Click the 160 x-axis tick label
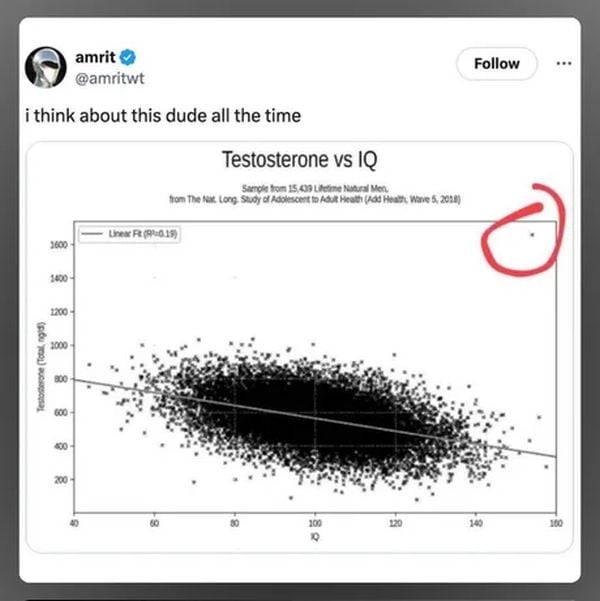 click(556, 523)
